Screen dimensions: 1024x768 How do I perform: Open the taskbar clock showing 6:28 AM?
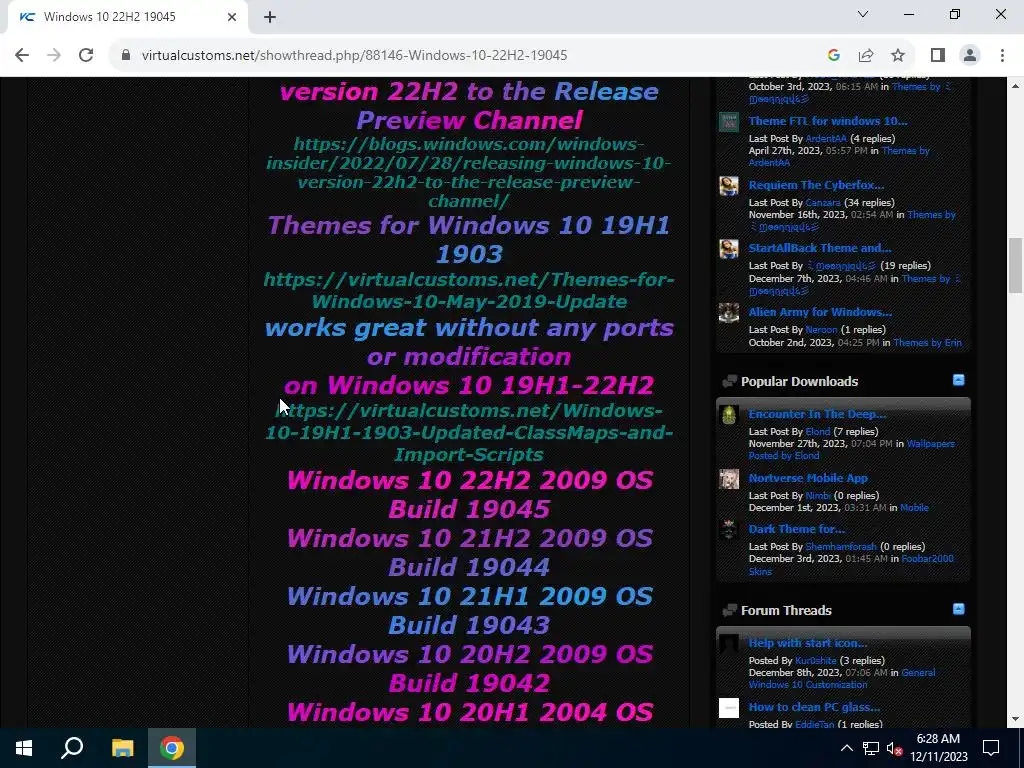click(x=938, y=748)
